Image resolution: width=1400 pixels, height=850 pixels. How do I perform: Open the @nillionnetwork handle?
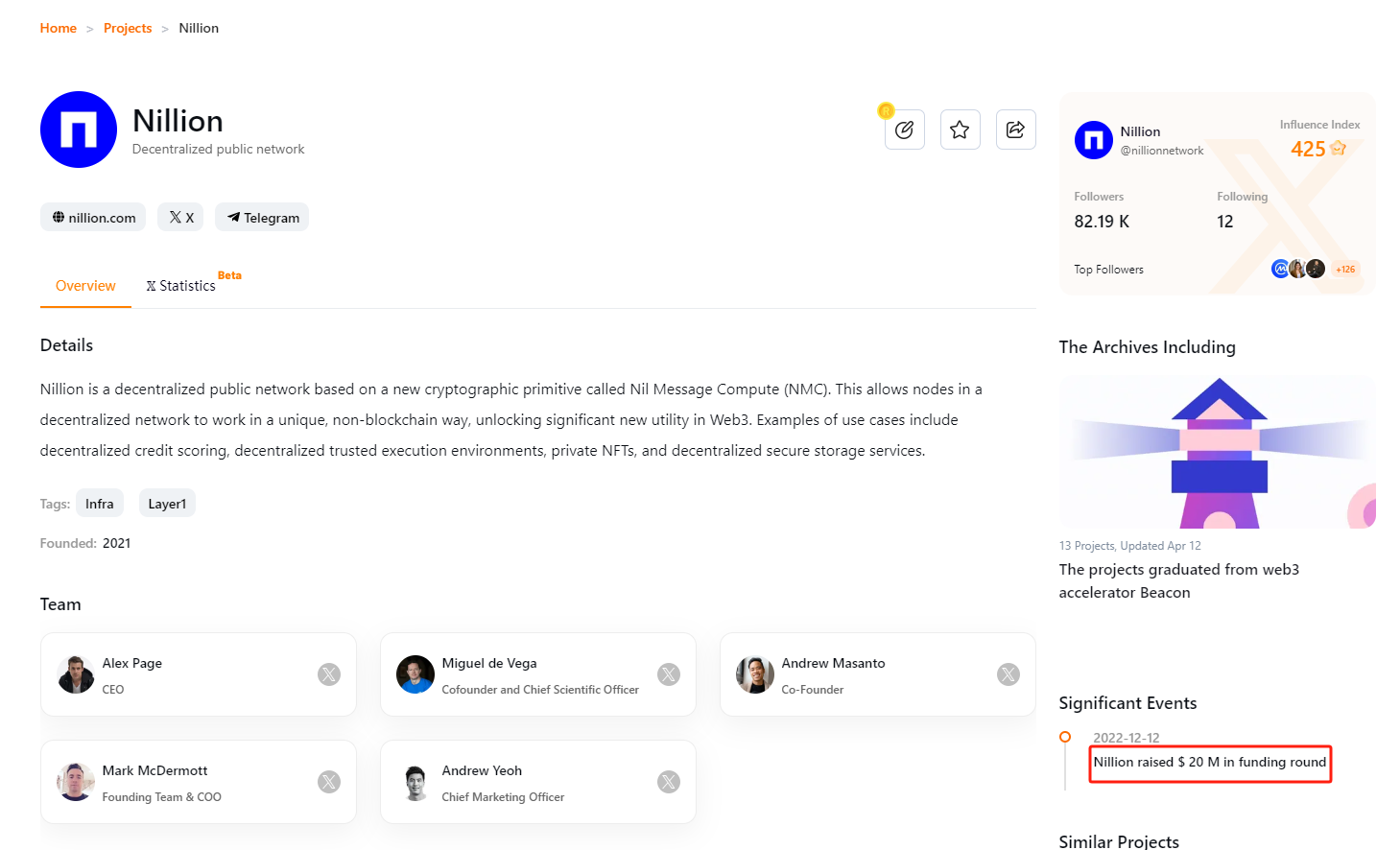(1162, 151)
